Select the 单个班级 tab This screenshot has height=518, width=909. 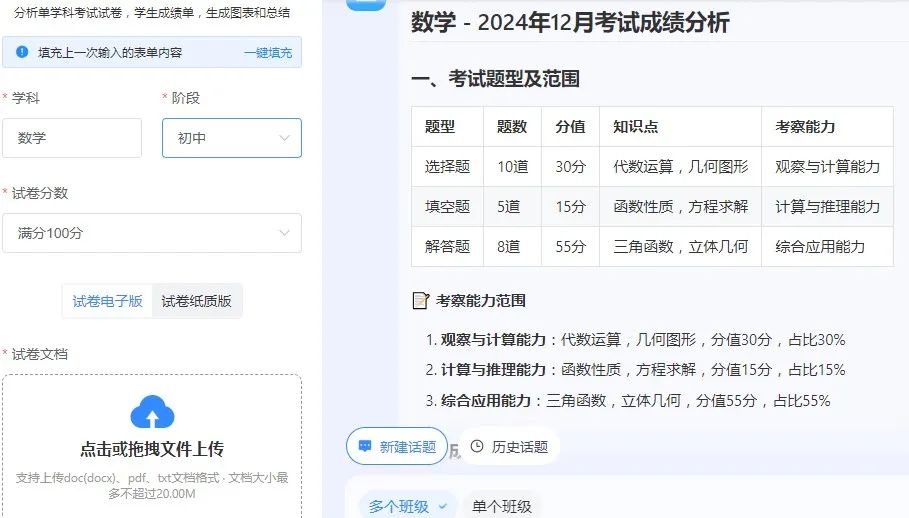(502, 506)
